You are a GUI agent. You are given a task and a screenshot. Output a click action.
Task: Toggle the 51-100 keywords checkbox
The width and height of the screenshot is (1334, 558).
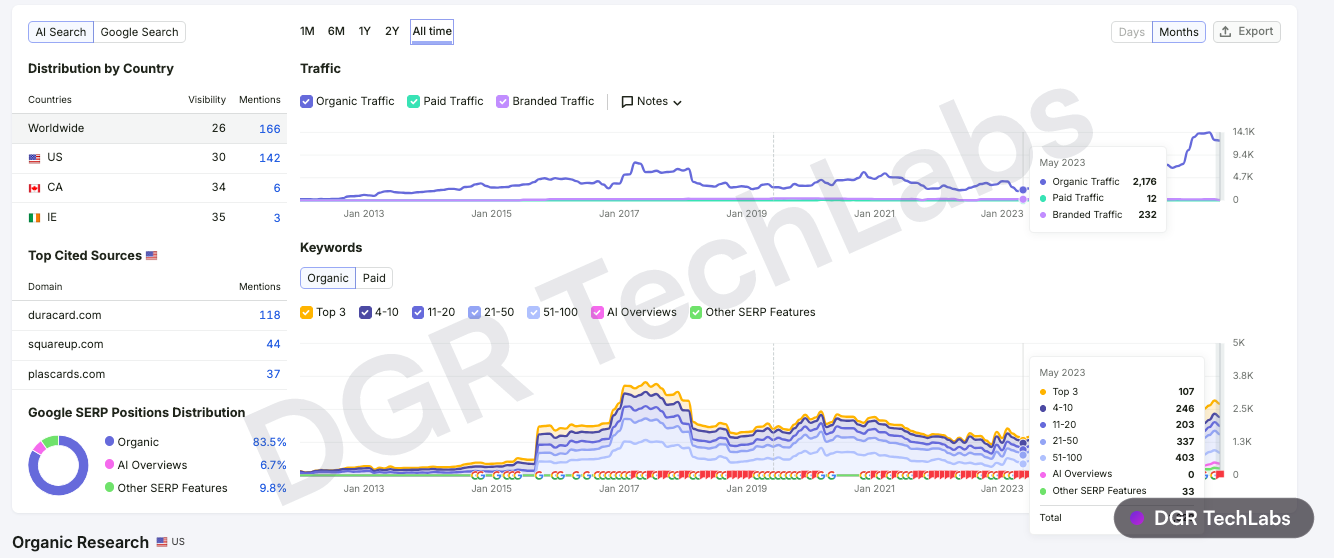(534, 312)
